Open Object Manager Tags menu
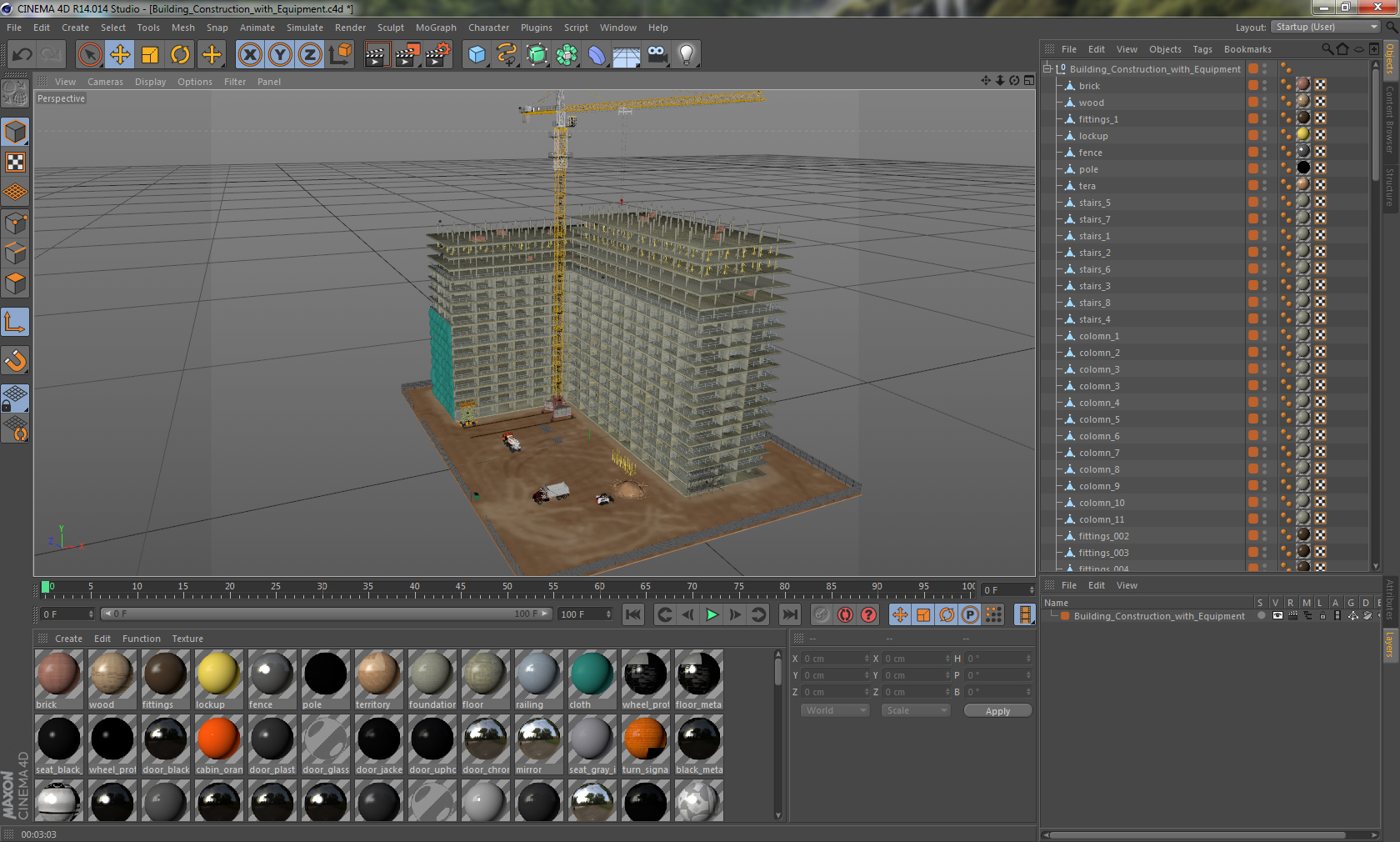 [1202, 49]
